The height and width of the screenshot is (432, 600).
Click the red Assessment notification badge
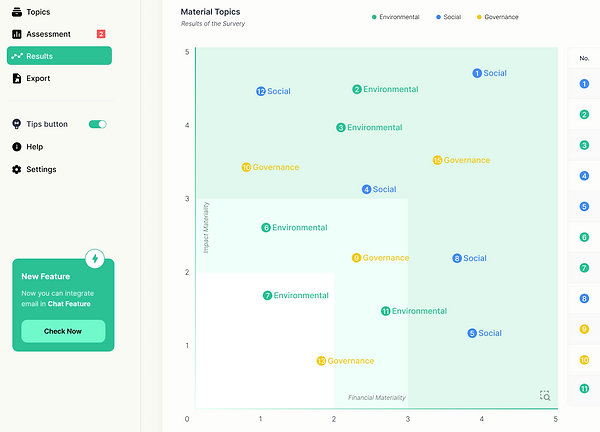[x=101, y=34]
